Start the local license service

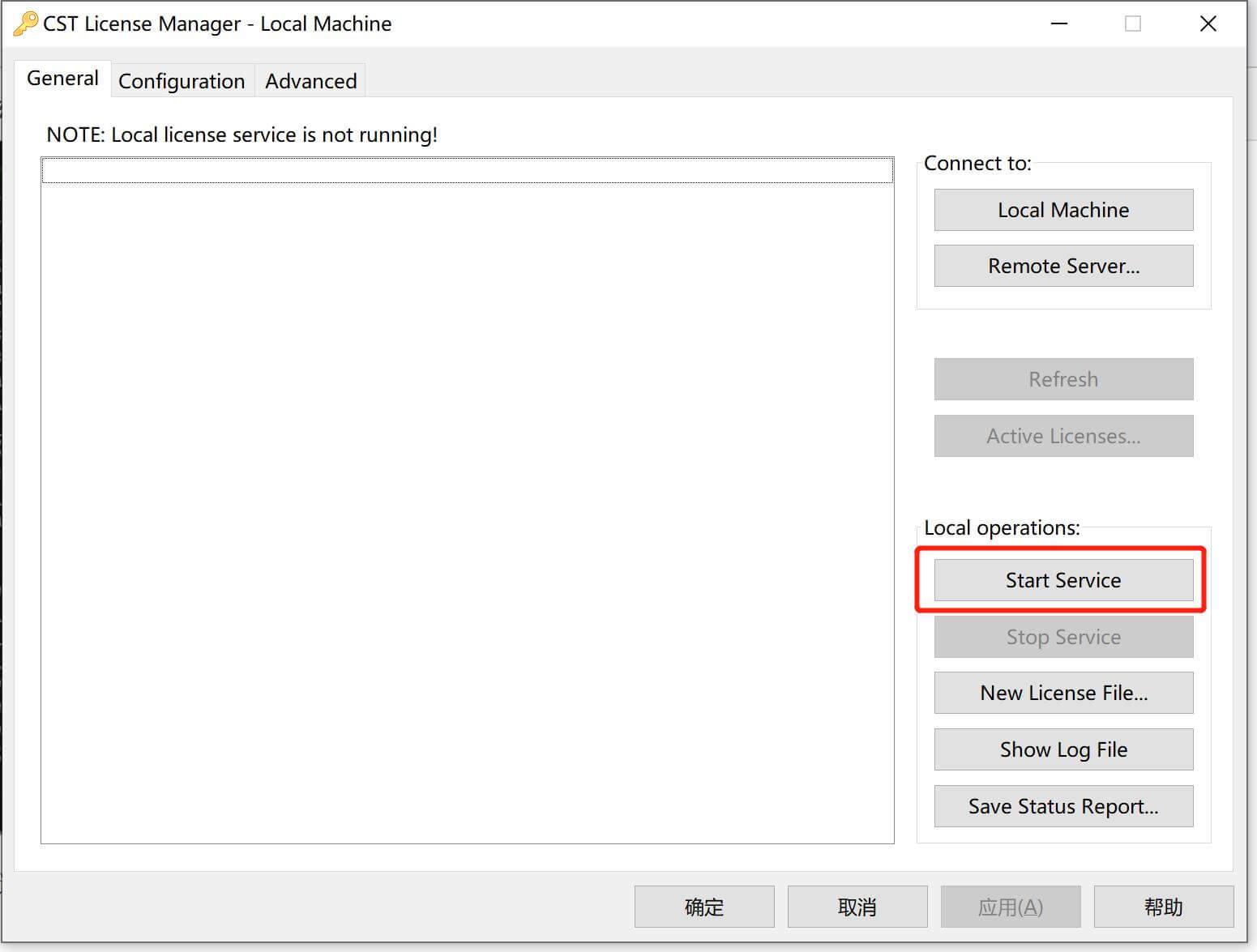click(x=1062, y=580)
